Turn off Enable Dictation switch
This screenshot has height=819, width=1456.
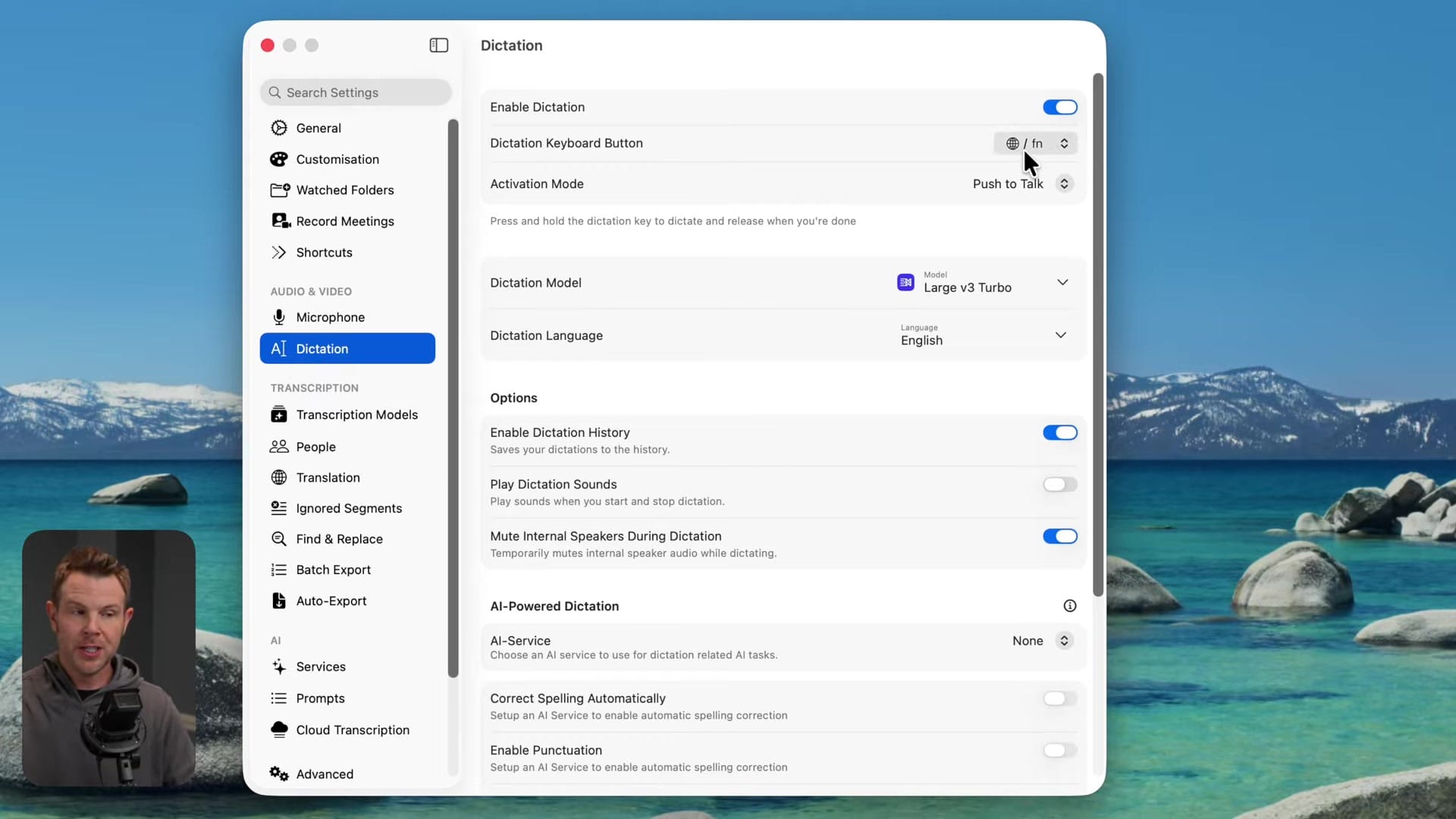(x=1059, y=107)
